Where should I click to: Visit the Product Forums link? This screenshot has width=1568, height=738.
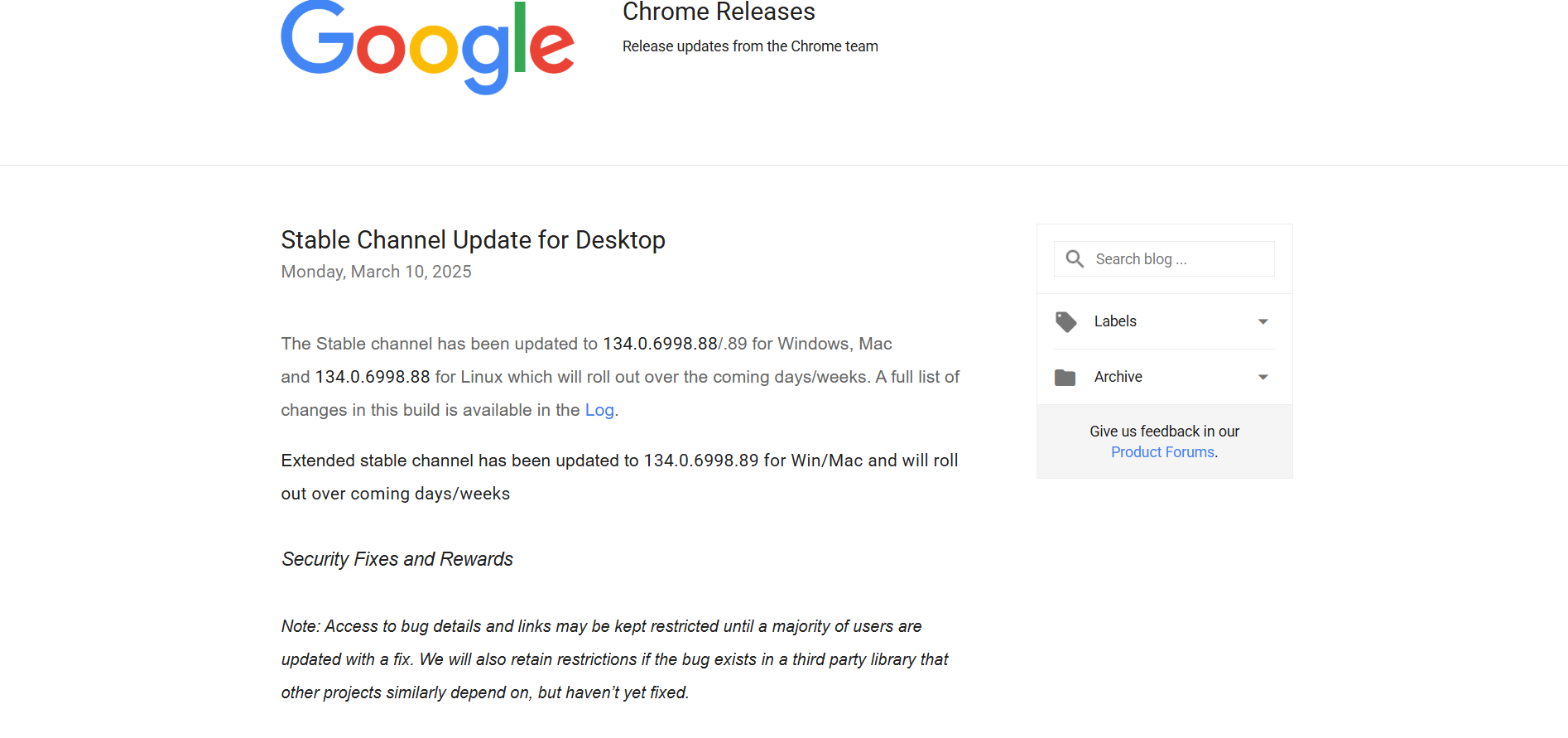(1162, 452)
